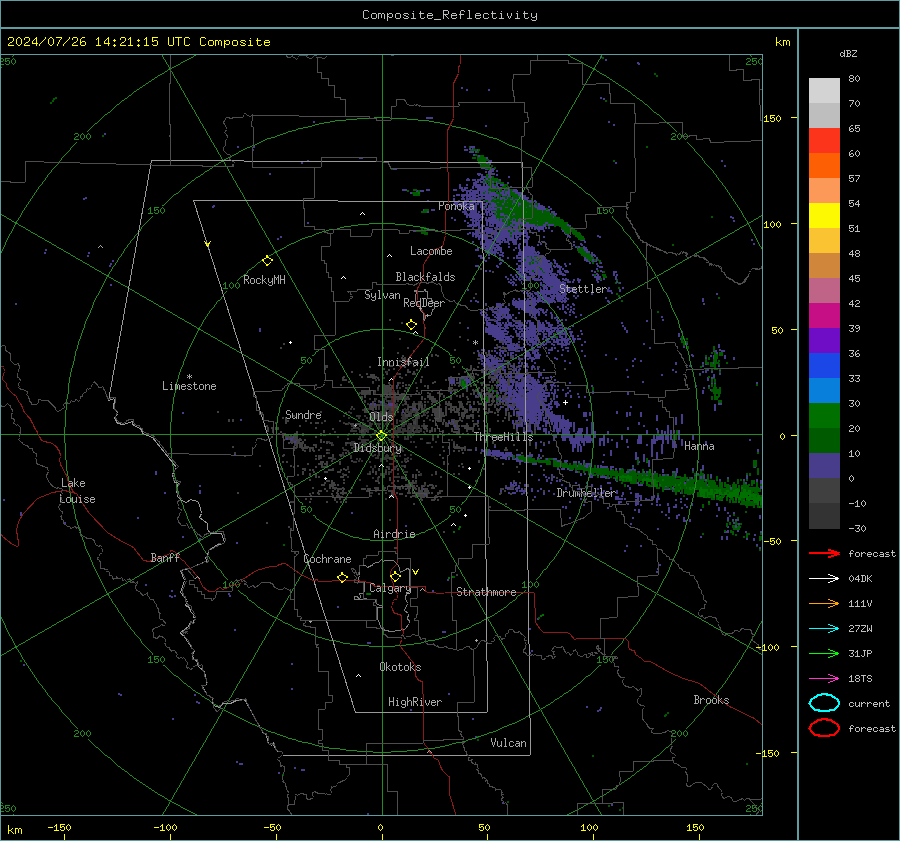The width and height of the screenshot is (900, 841).
Task: Click the 51 dBZ yellow swatch
Action: pos(824,215)
